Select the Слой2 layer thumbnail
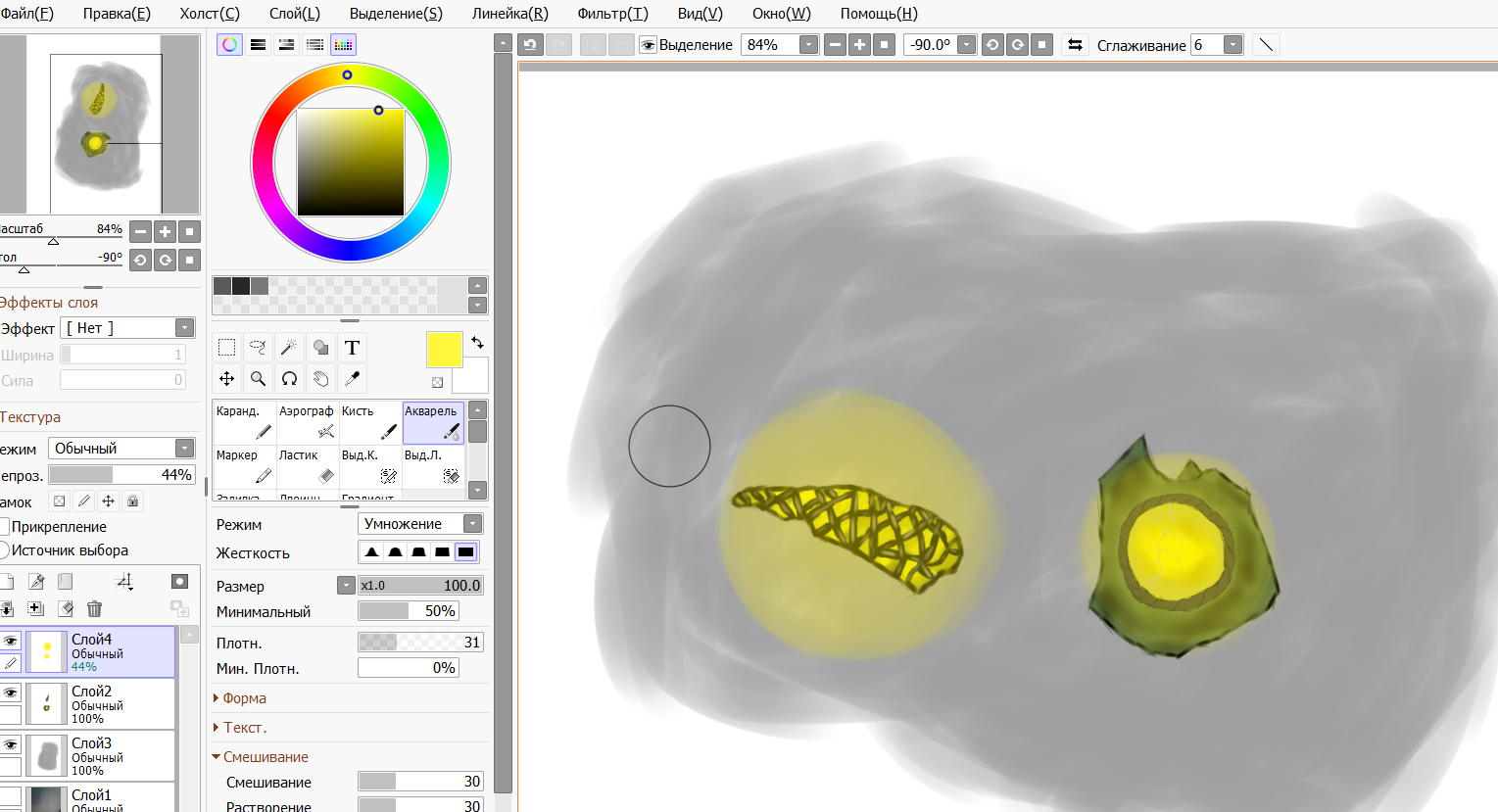Viewport: 1498px width, 812px height. tap(46, 704)
